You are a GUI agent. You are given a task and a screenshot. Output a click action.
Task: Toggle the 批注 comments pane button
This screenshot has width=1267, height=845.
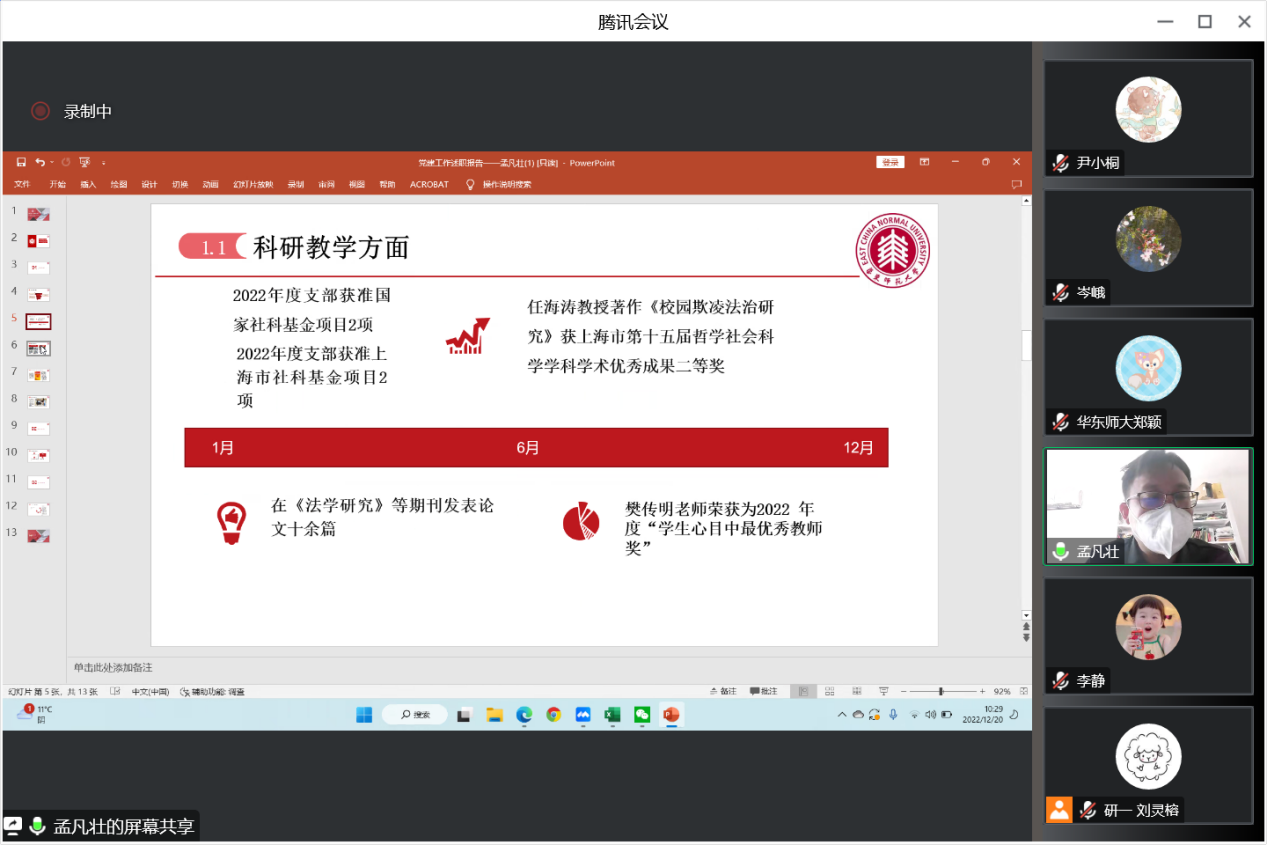click(762, 691)
